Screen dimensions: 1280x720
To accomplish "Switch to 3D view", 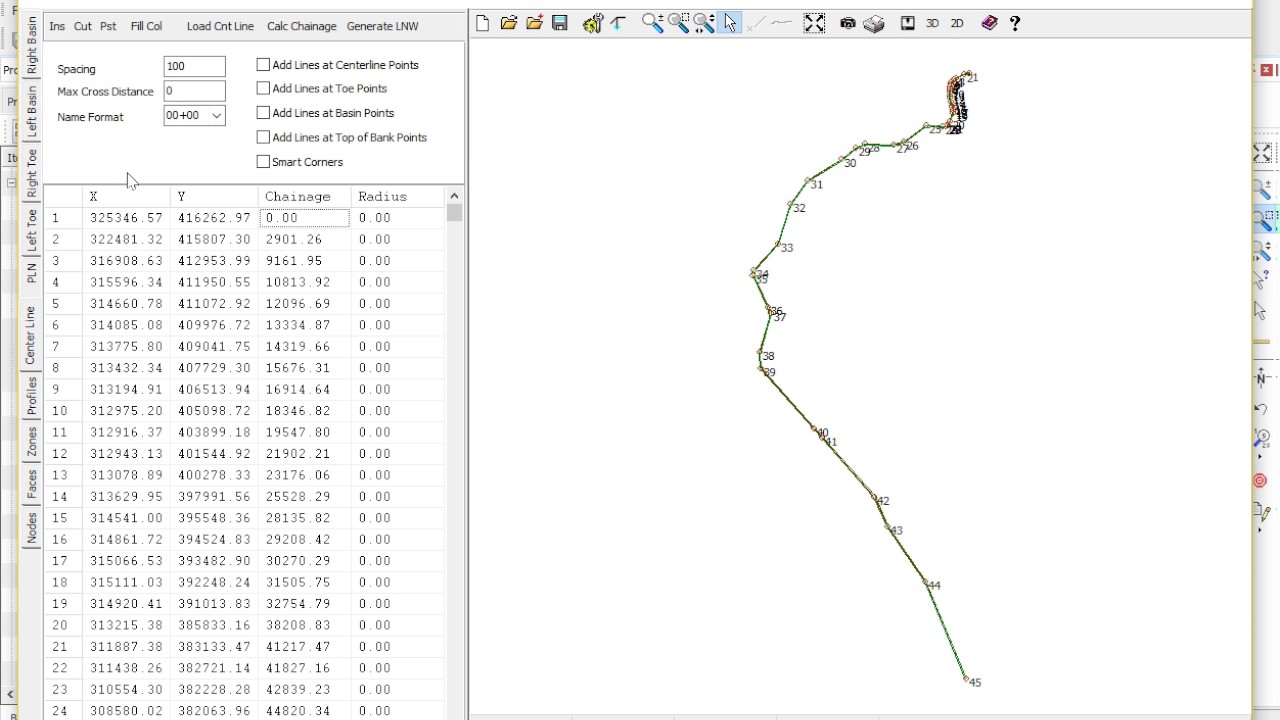I will (932, 23).
